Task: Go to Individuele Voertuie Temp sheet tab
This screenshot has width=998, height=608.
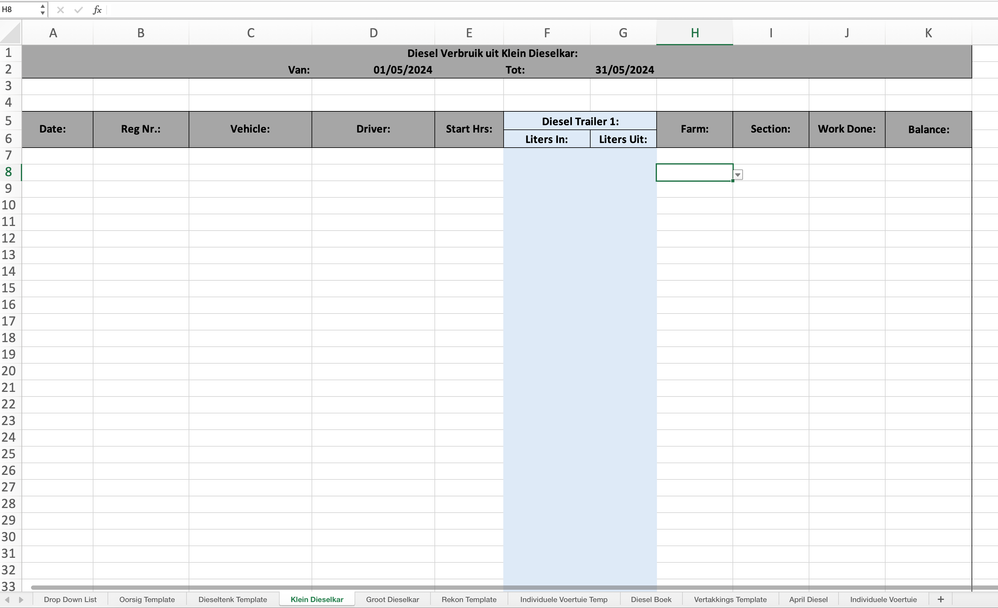Action: [x=564, y=599]
